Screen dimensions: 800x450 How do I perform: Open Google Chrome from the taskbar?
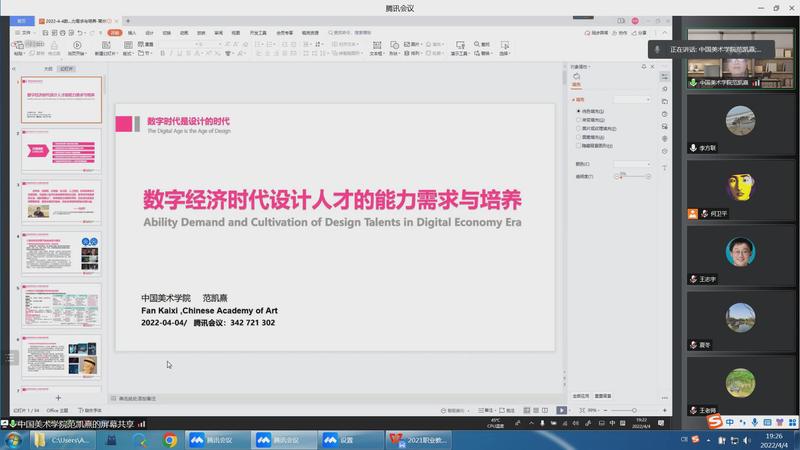click(170, 439)
